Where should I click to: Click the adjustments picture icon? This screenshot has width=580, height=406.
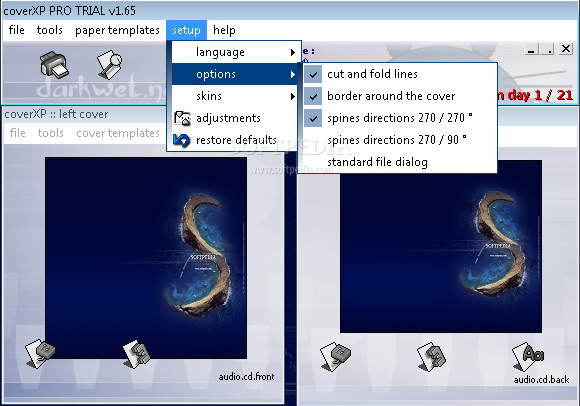point(182,118)
